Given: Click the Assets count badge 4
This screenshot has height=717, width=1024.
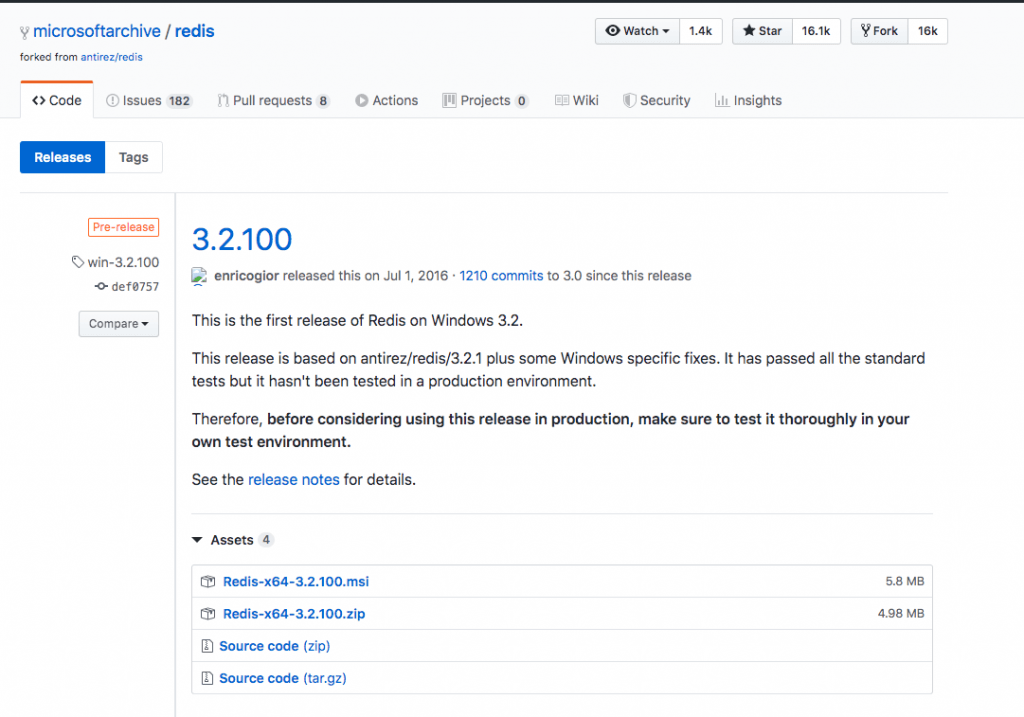Looking at the screenshot, I should click(266, 540).
